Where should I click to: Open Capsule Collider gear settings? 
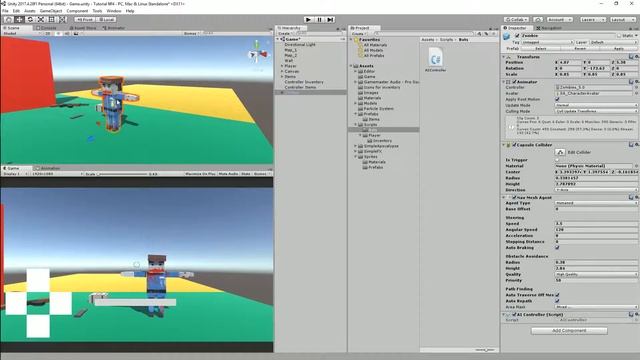point(637,144)
